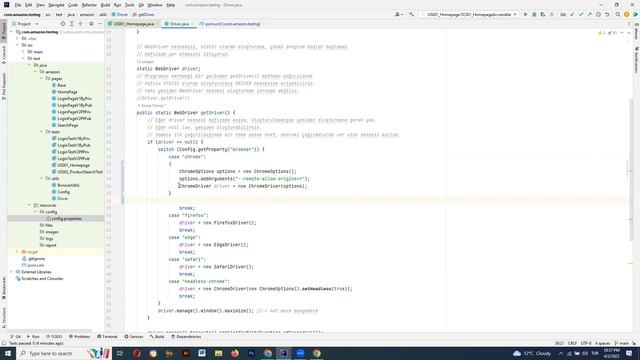The width and height of the screenshot is (640, 360).
Task: Click Expand All icon in Project panel
Action: [x=71, y=24]
